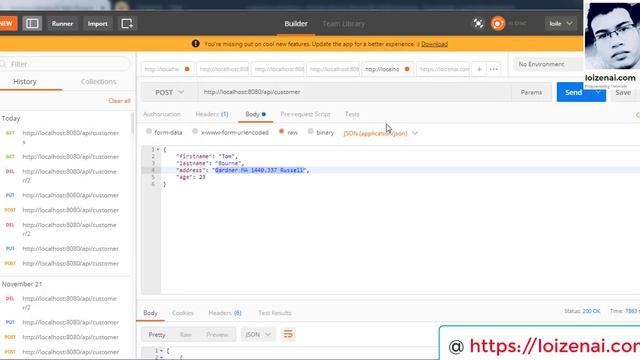Click the Today history group header
The height and width of the screenshot is (360, 640).
click(x=11, y=118)
